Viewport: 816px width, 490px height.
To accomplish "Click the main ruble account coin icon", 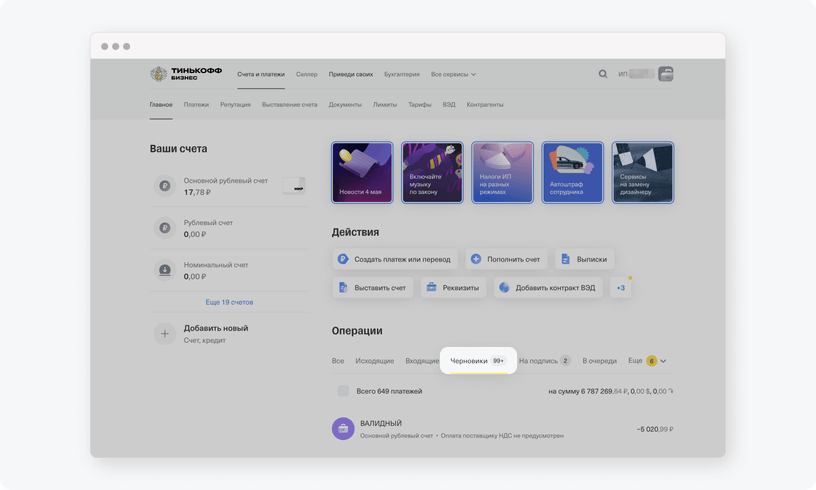I will pos(164,186).
